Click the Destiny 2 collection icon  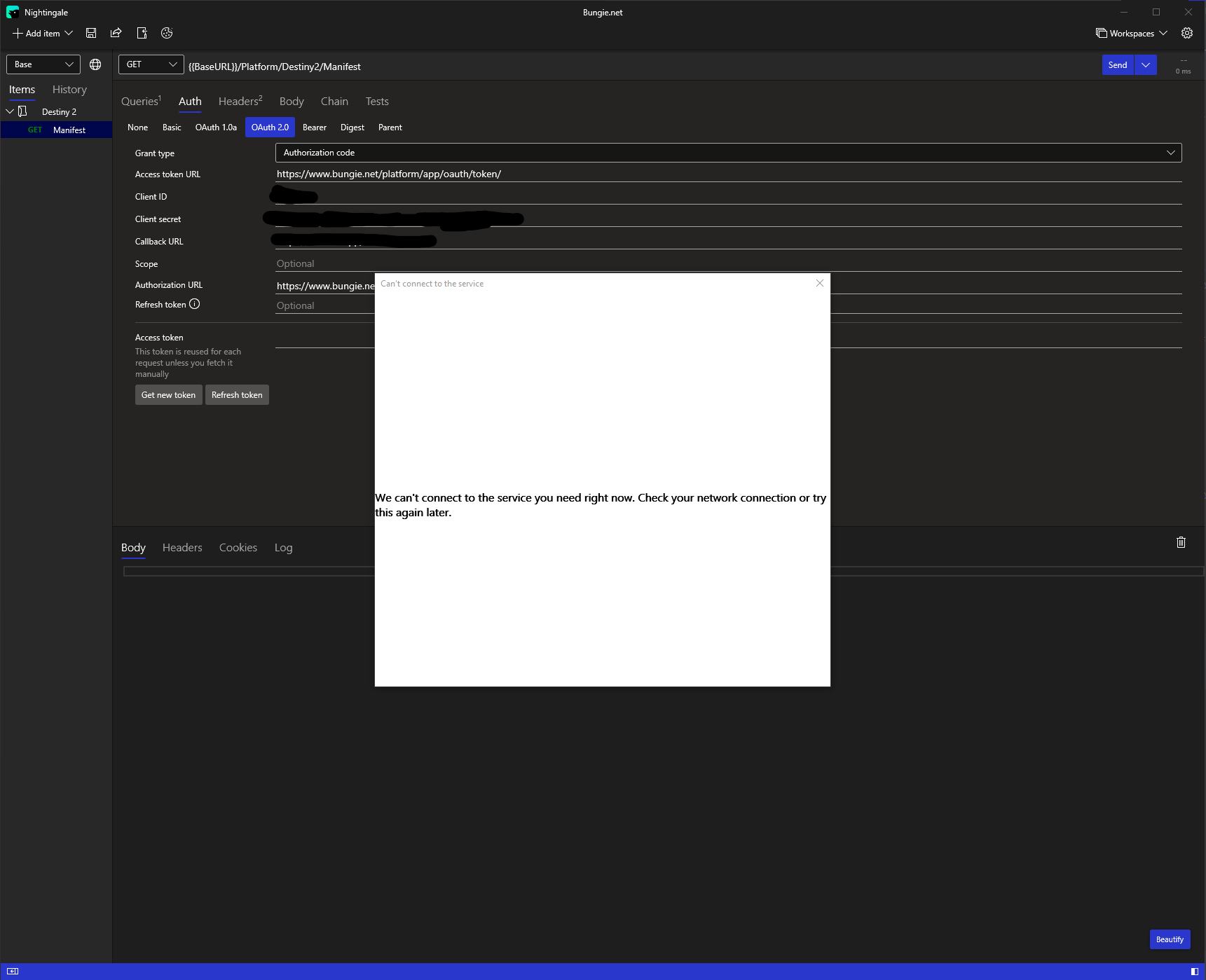22,111
